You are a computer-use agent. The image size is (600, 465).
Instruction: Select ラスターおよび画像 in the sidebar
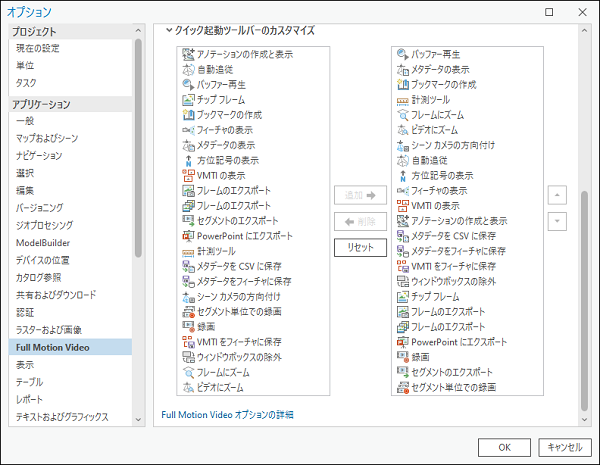coord(70,330)
